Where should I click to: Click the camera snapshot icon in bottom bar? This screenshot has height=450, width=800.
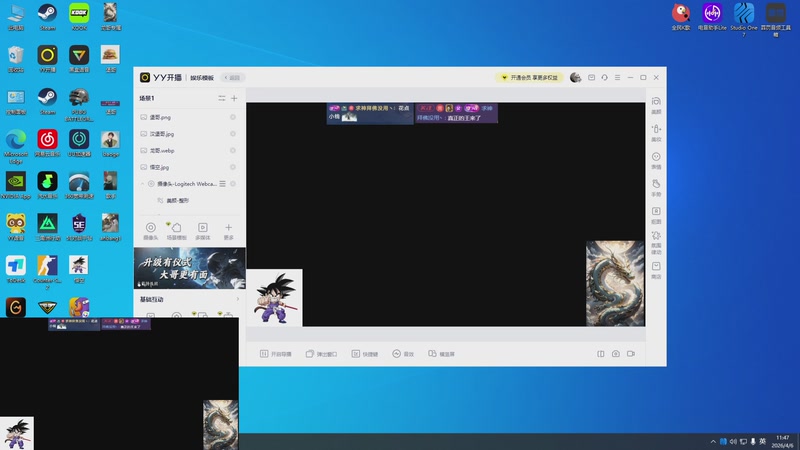pyautogui.click(x=616, y=354)
